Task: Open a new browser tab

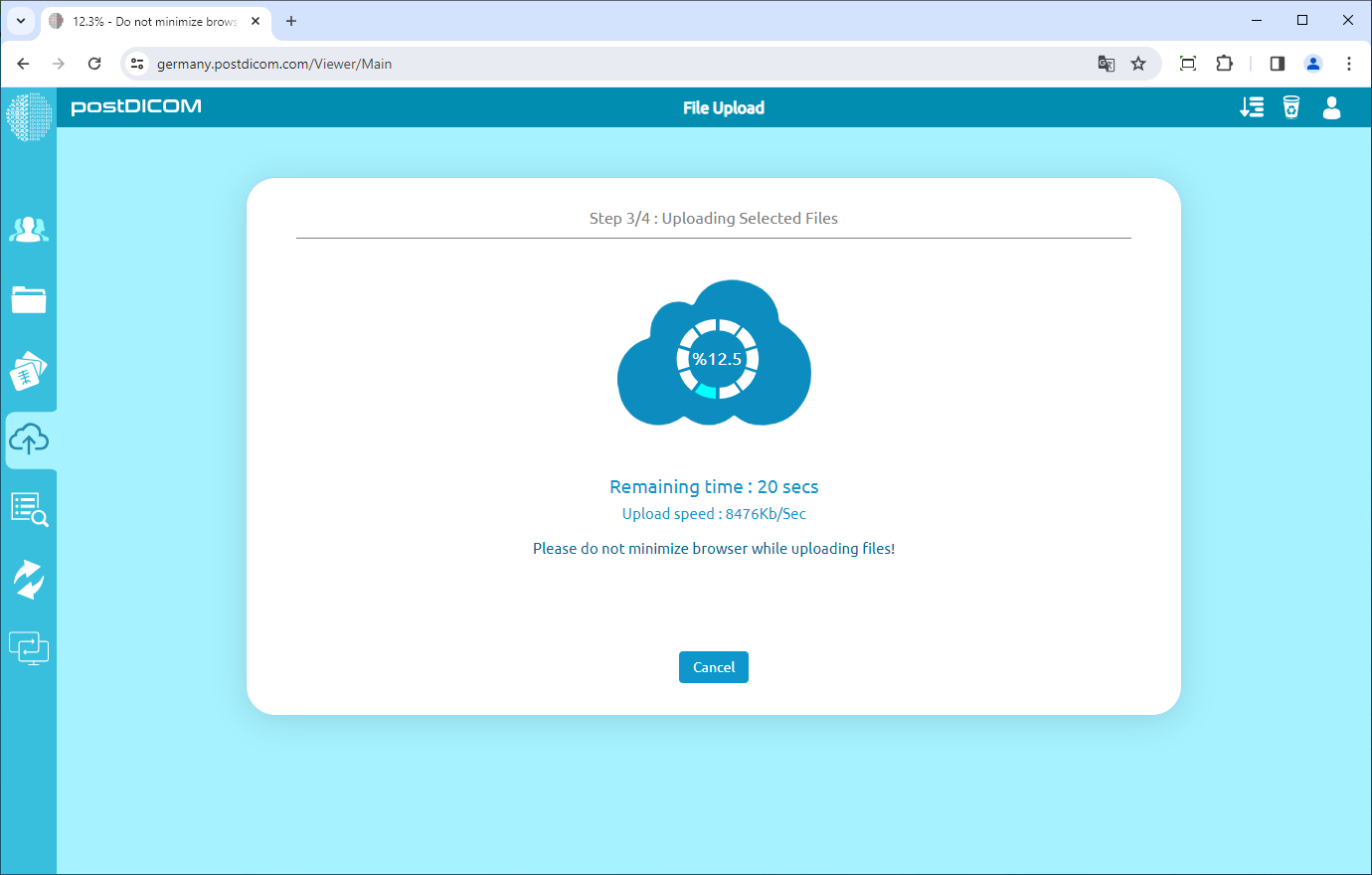Action: (x=291, y=21)
